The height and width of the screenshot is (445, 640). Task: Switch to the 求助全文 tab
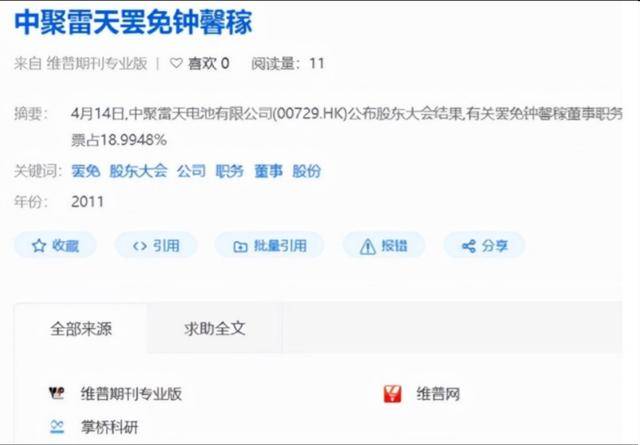[x=215, y=328]
